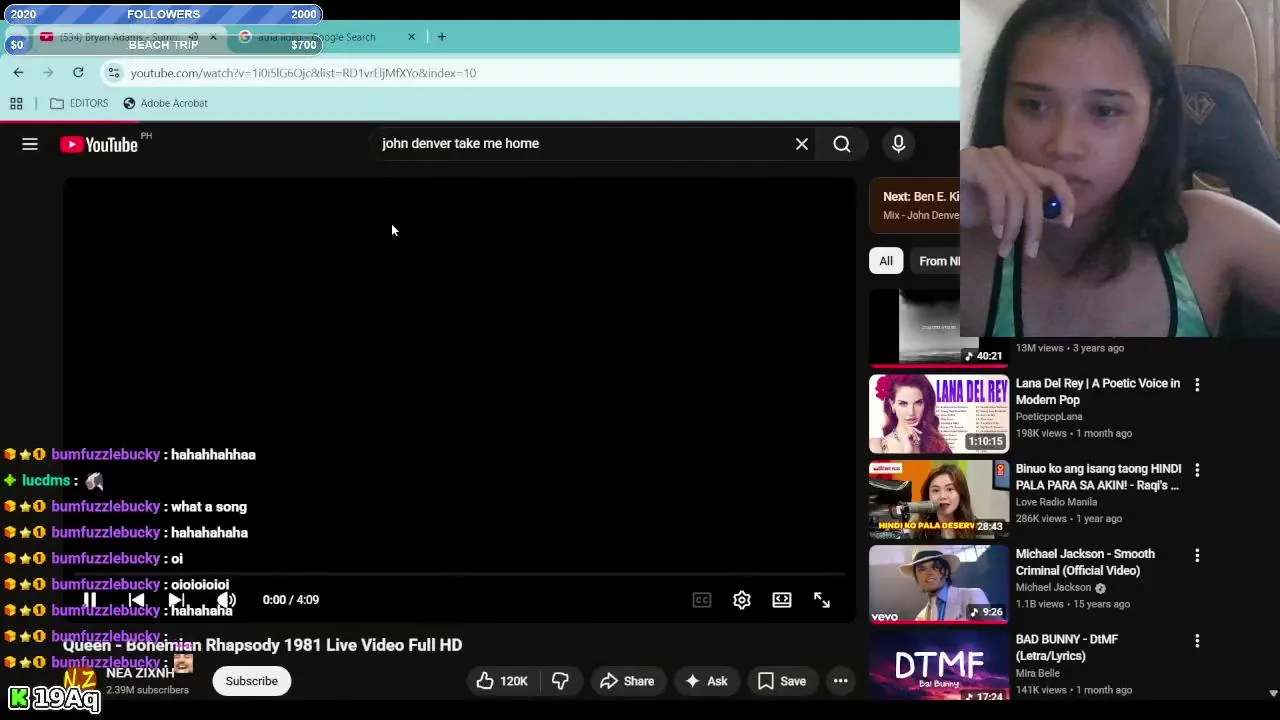Clear the search box with the X

click(802, 144)
